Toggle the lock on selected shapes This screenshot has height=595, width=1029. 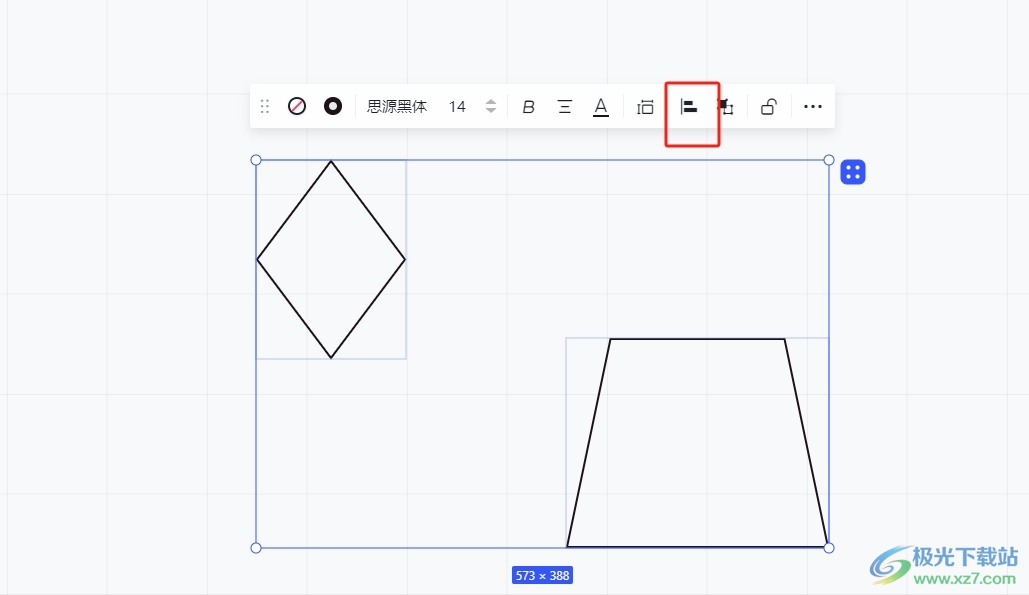click(x=768, y=106)
